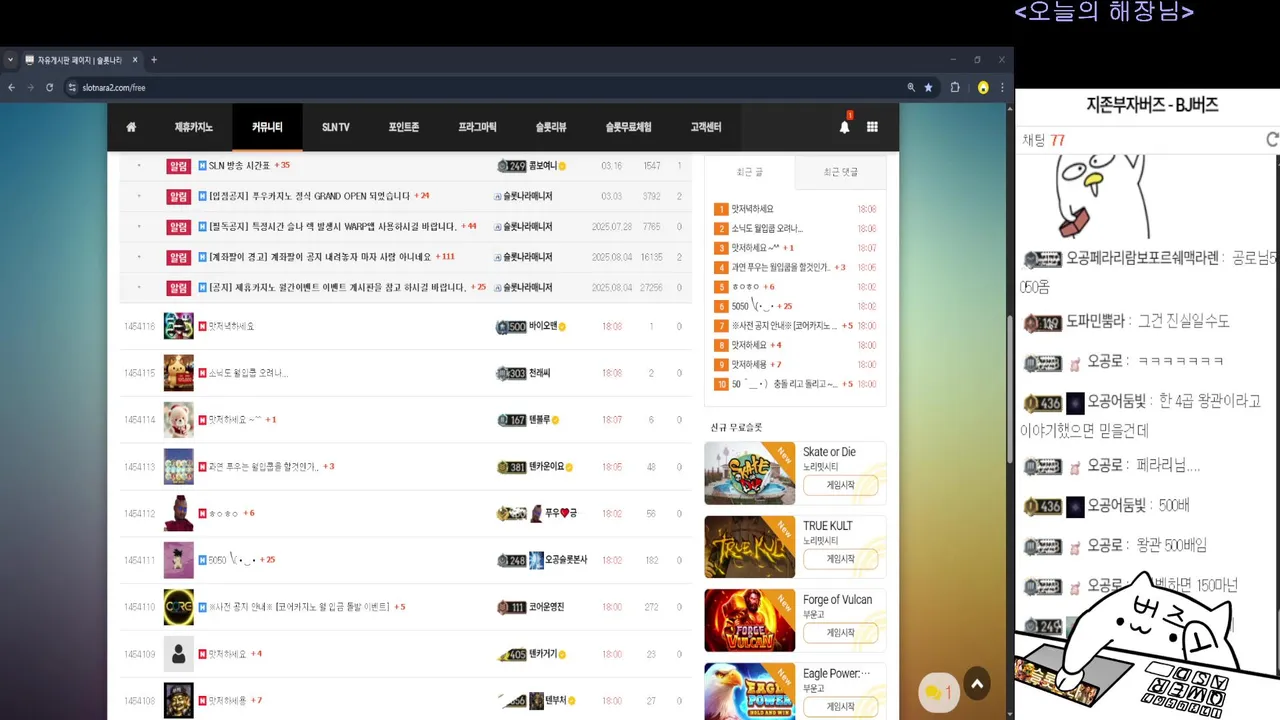The image size is (1280, 720).
Task: Click the site info icon beside the URL
Action: coord(72,88)
